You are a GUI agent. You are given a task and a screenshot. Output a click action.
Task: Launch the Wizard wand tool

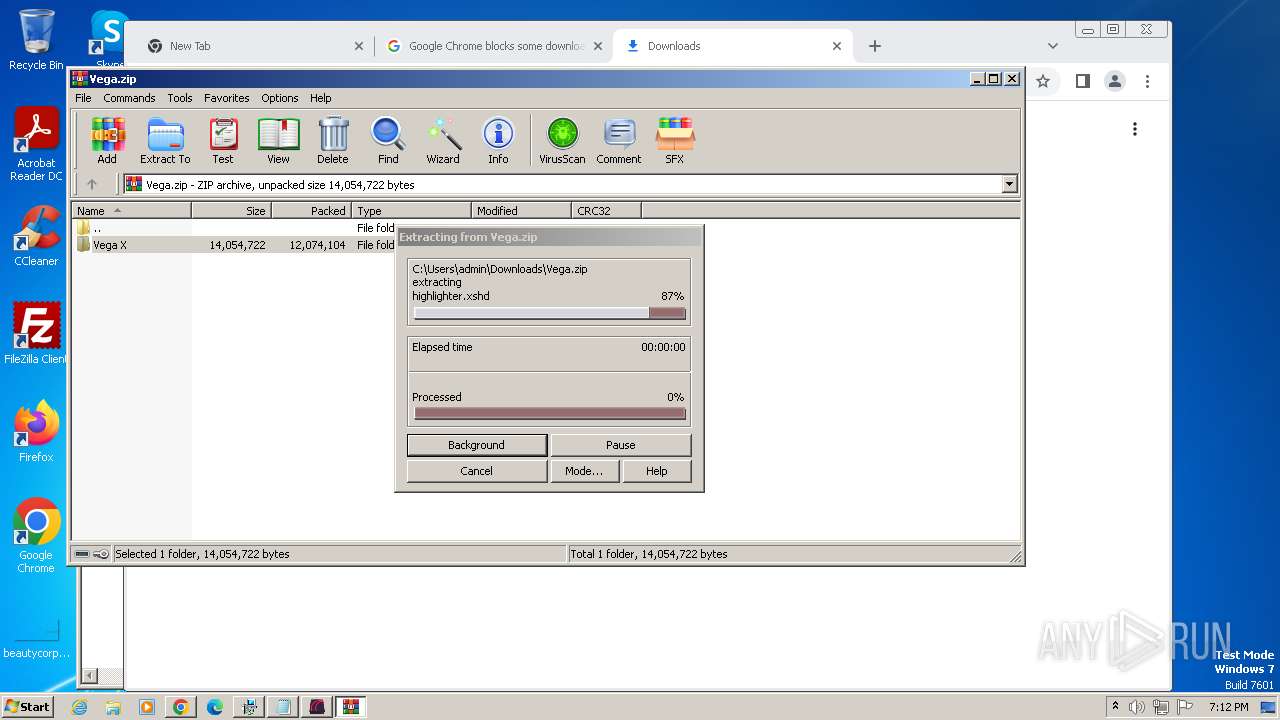coord(443,140)
